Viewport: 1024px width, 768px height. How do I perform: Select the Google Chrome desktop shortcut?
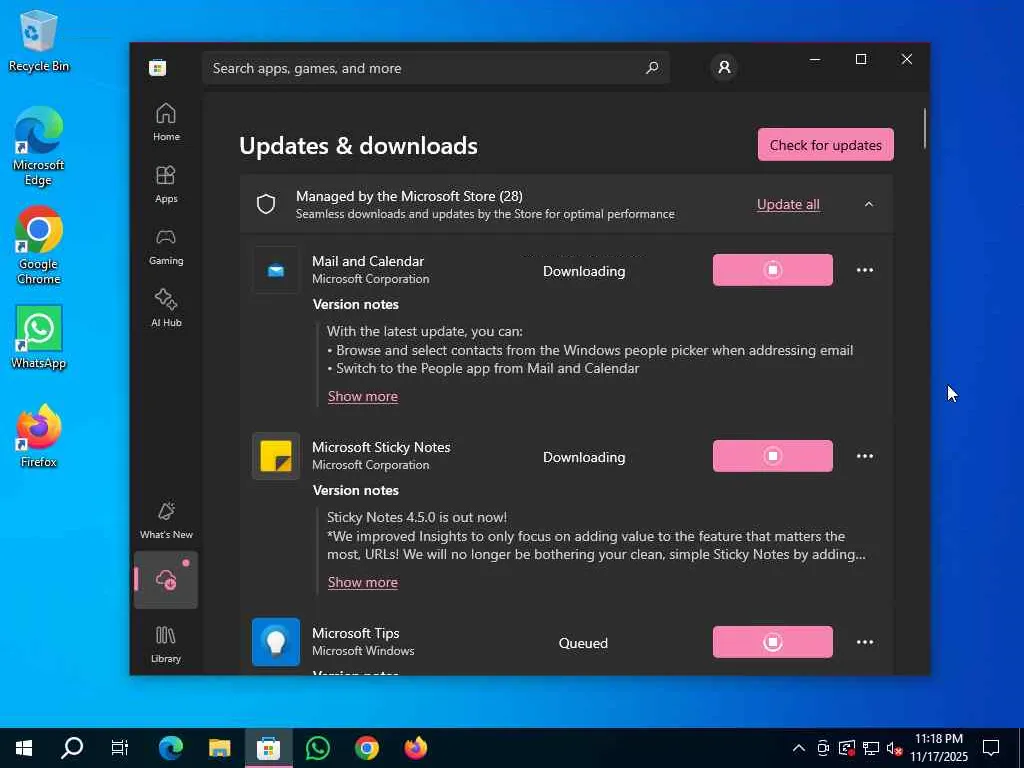click(x=39, y=246)
